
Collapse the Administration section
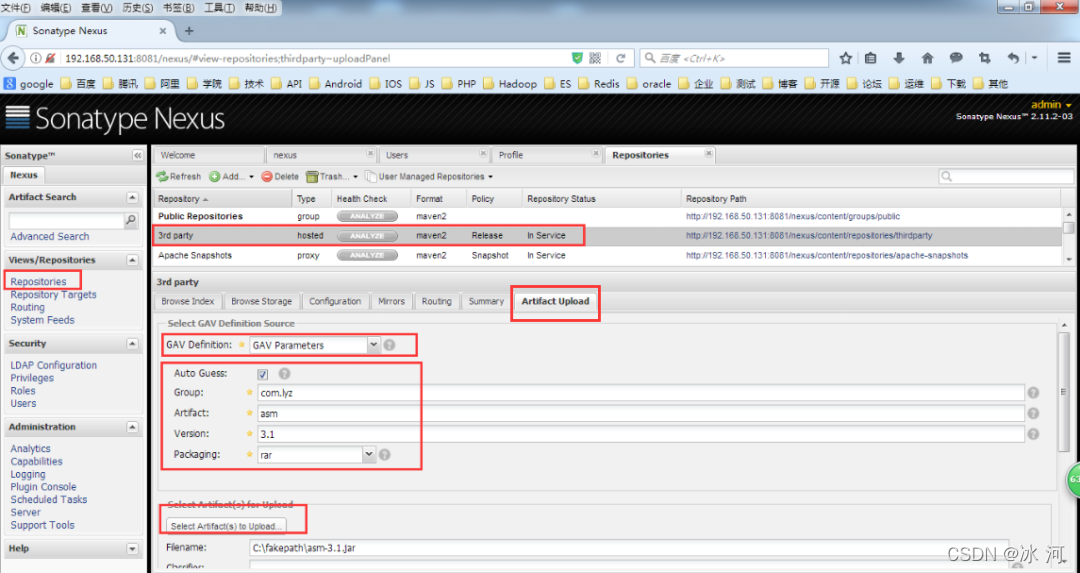(x=132, y=427)
